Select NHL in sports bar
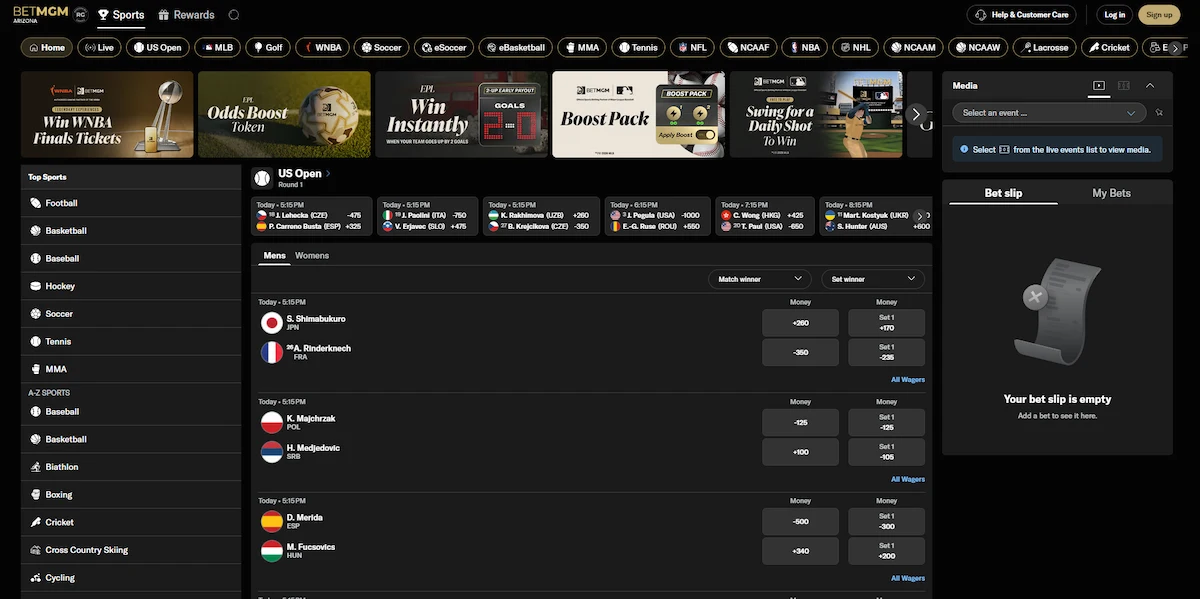This screenshot has height=599, width=1200. tap(855, 47)
